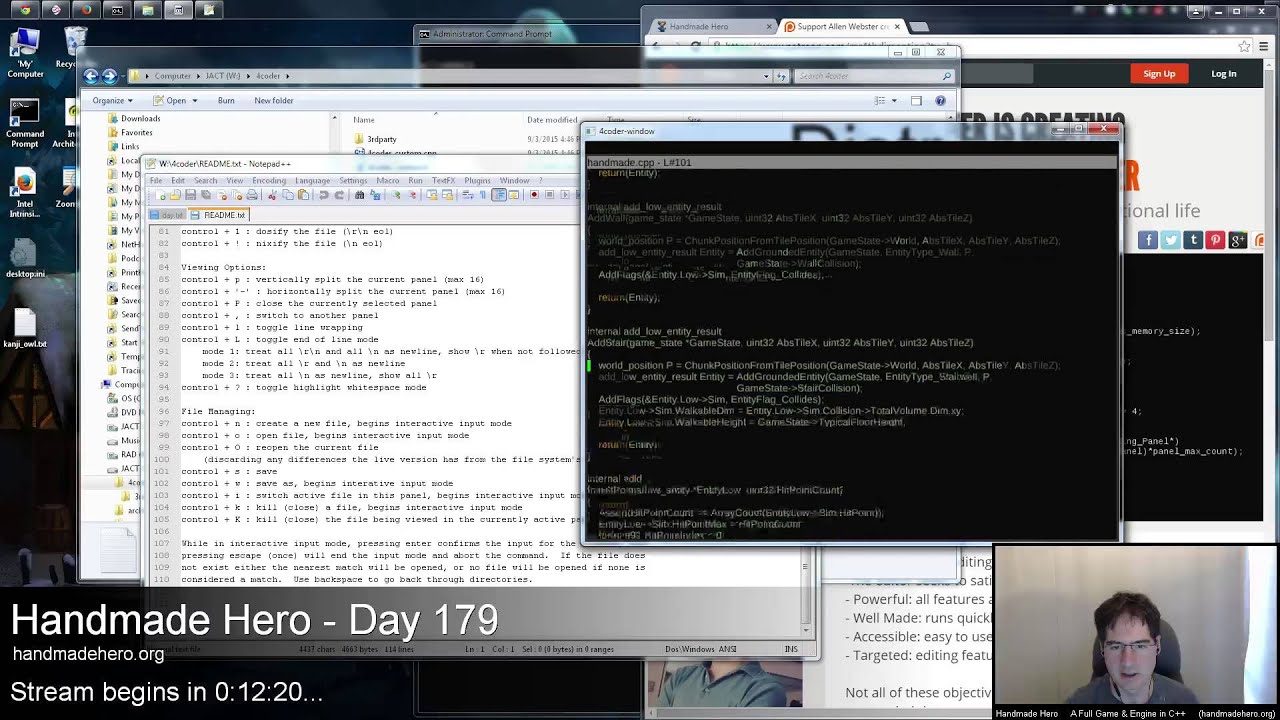Save file with Notepad++ floppy icon

[x=190, y=195]
